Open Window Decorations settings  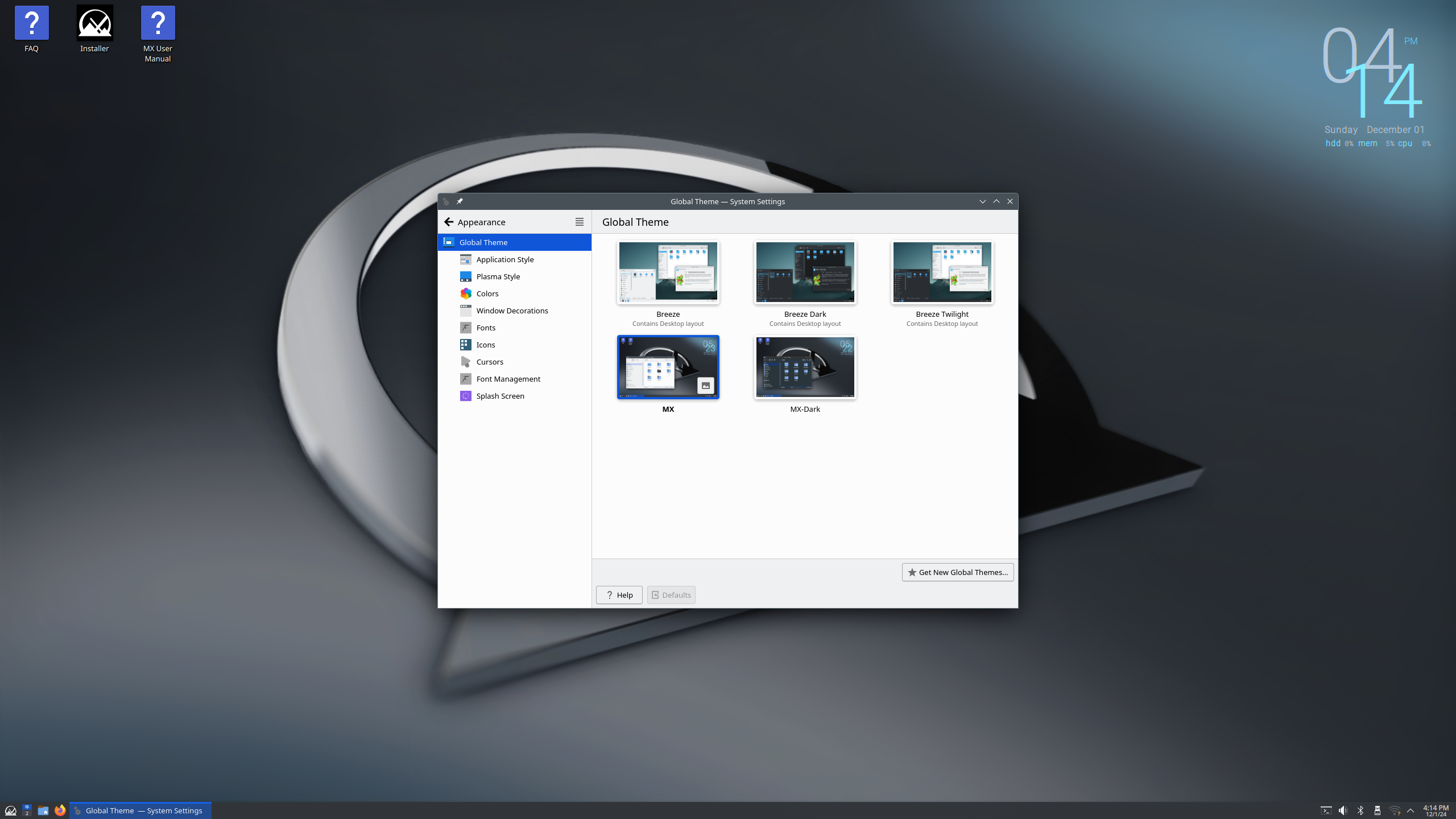(512, 310)
